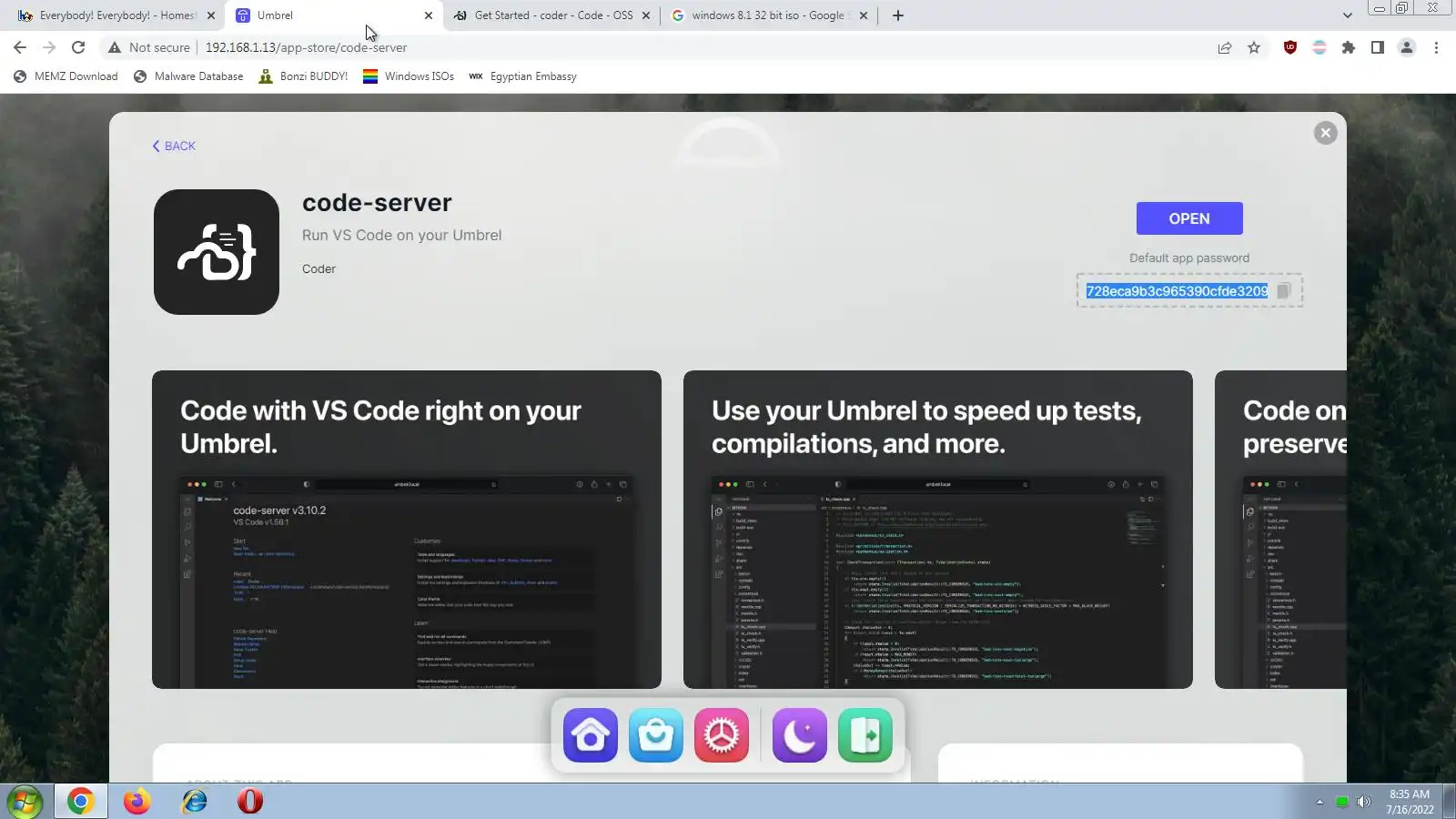Screen dimensions: 1456x819
Task: Close the Everybody! Everybody! tab
Action: point(211,15)
